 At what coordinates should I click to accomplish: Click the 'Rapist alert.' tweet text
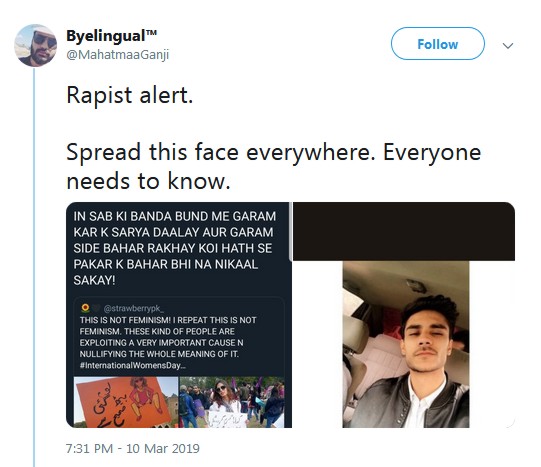pyautogui.click(x=129, y=95)
